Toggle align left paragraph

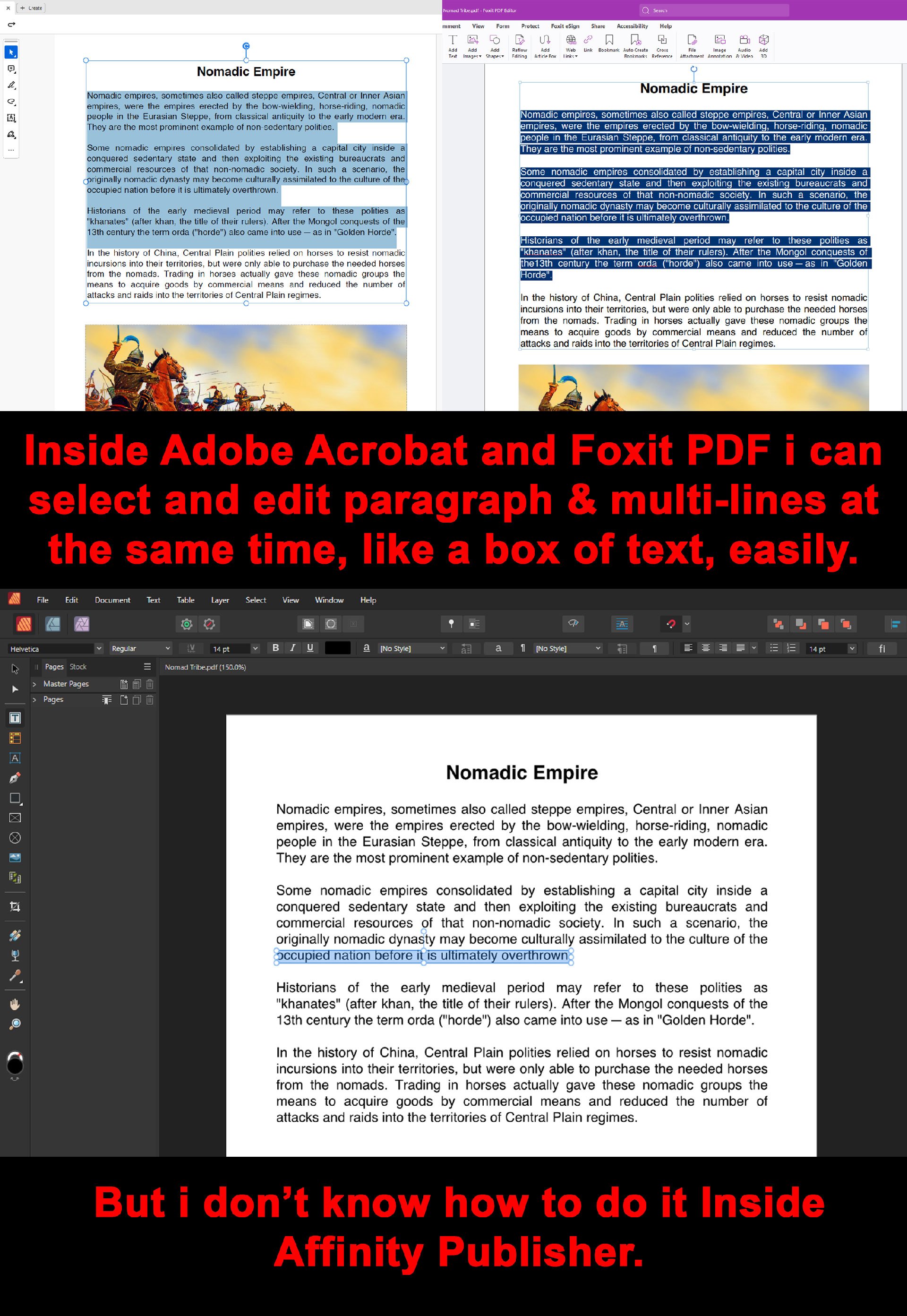coord(688,648)
